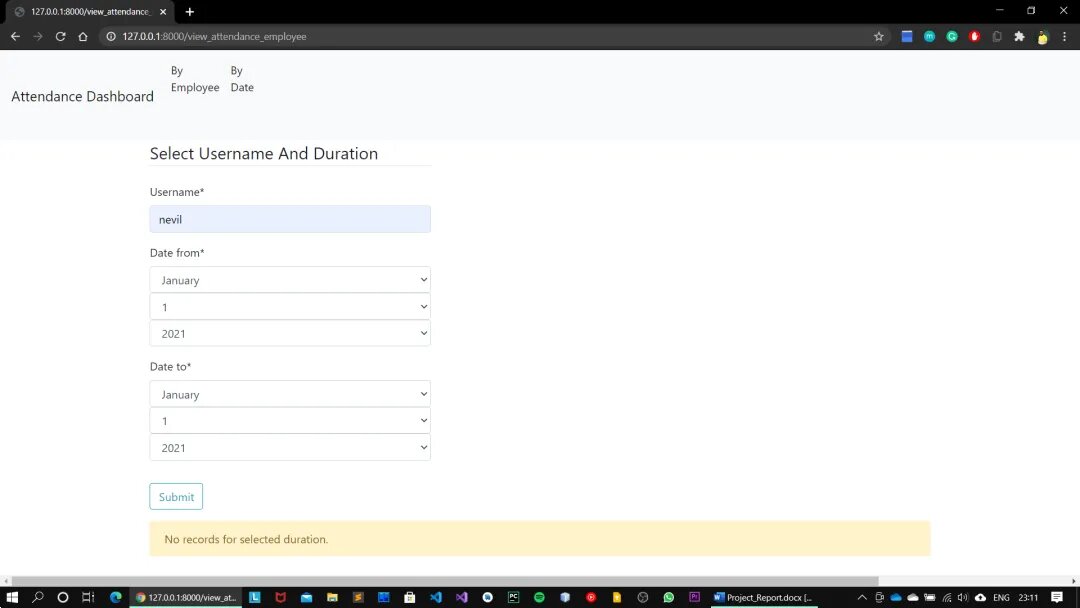
Task: Go to Attendance Dashboard home link
Action: point(83,96)
